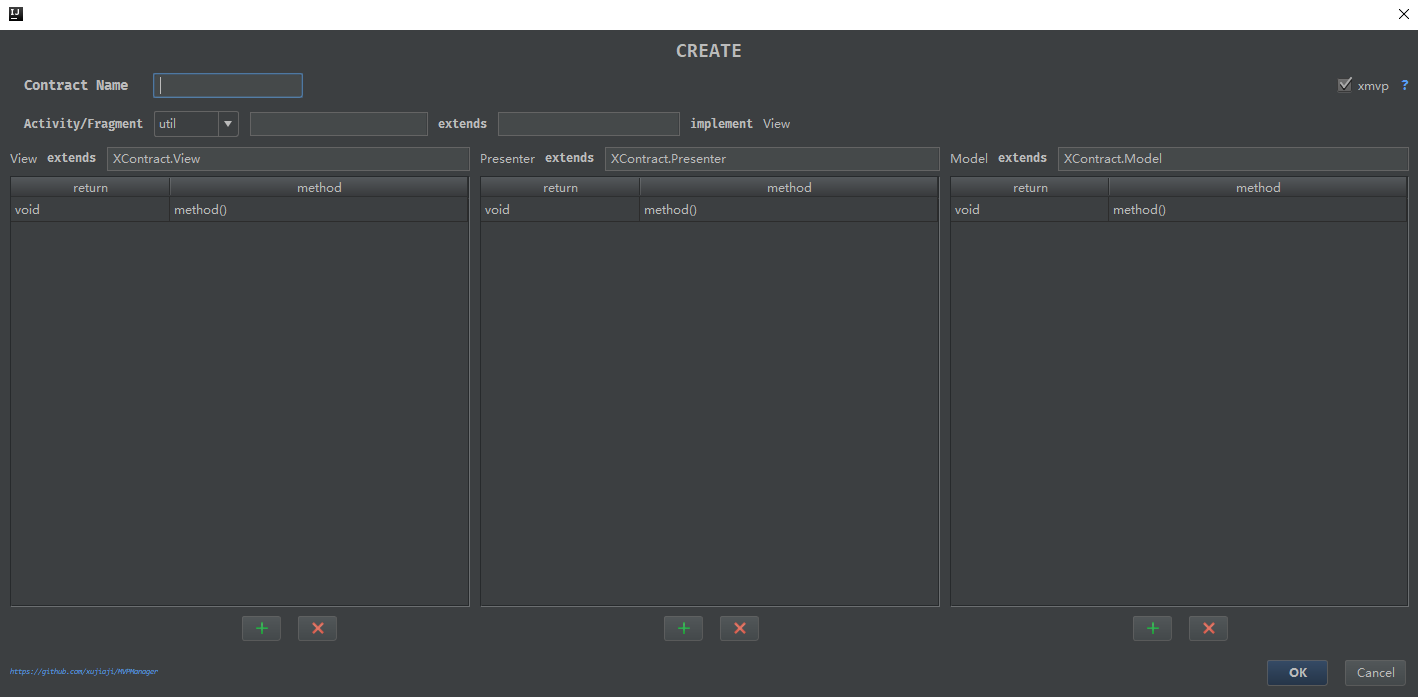Click the return header in View table
The height and width of the screenshot is (697, 1418).
pyautogui.click(x=91, y=187)
